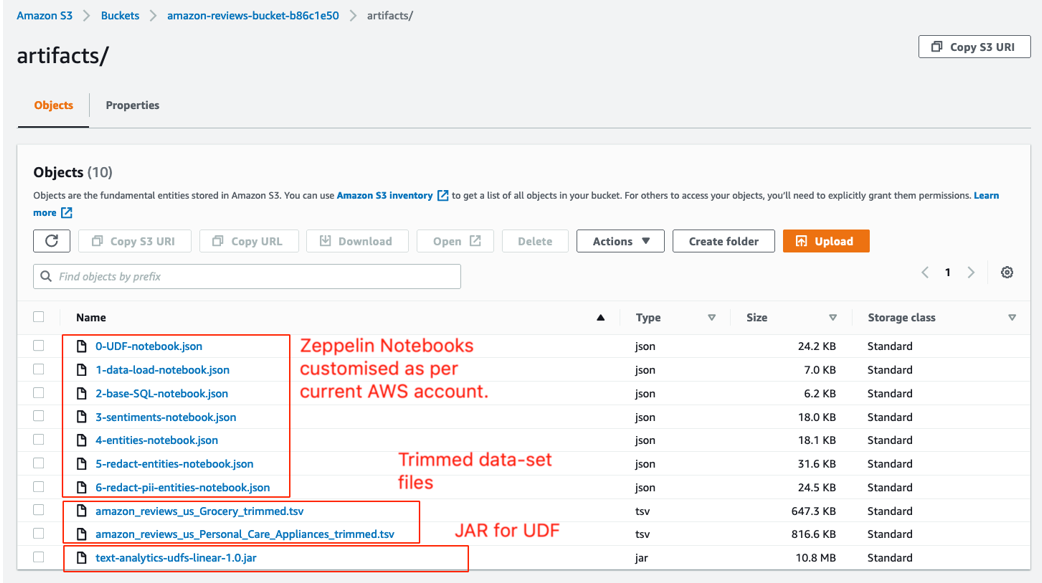This screenshot has height=583, width=1042.
Task: Click the Copy URL button
Action: coord(249,241)
